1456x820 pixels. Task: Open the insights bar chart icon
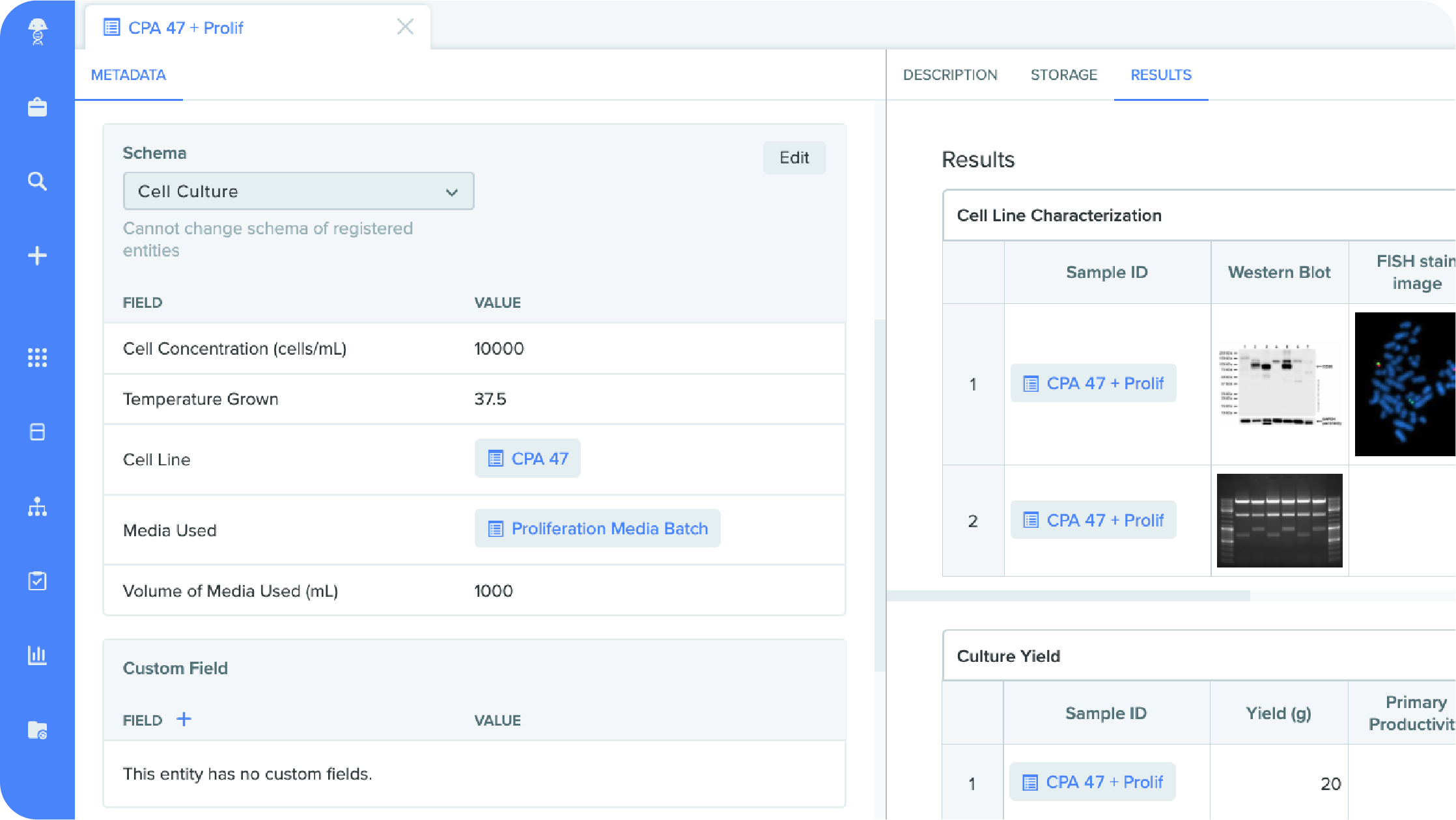pos(37,655)
